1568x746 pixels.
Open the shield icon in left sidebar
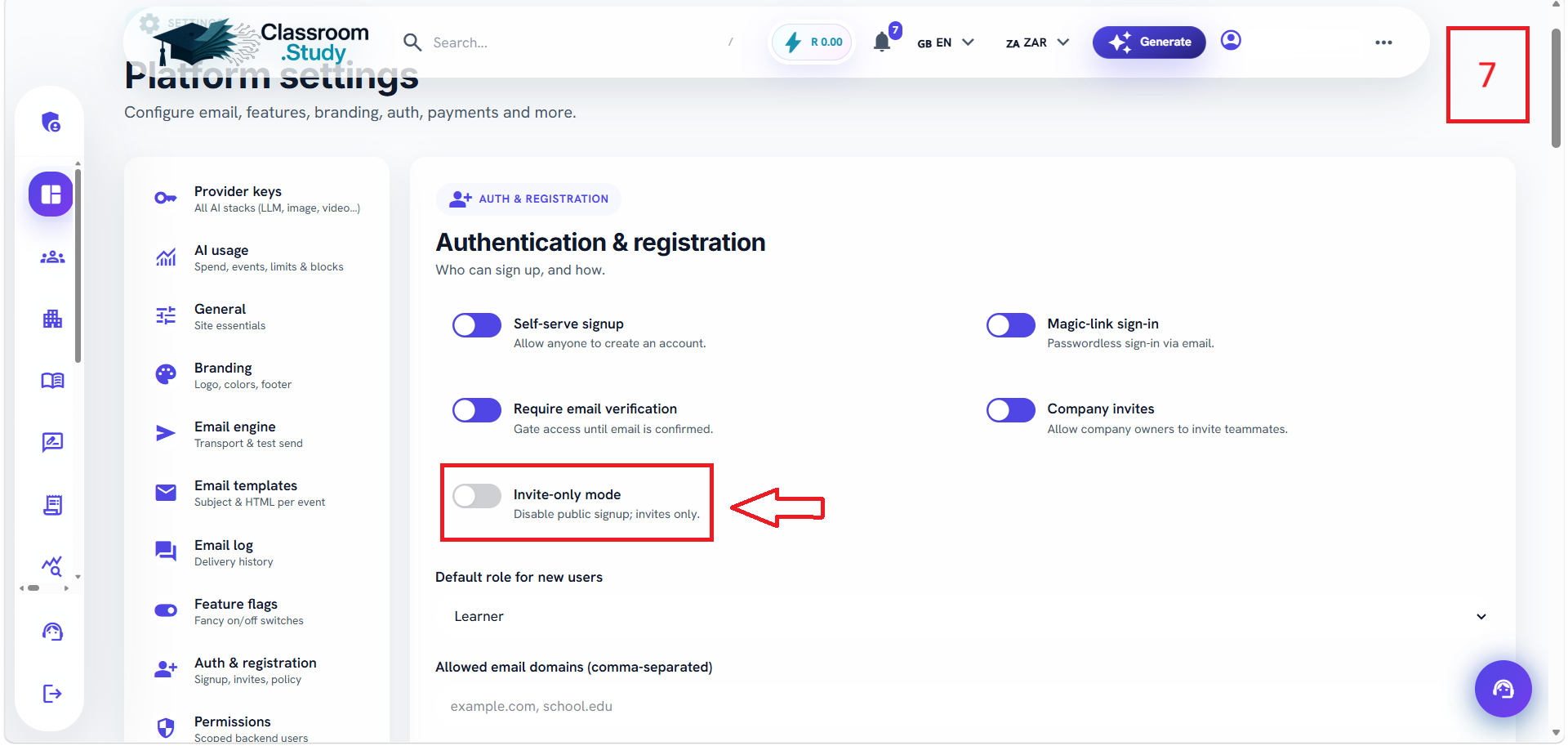(x=51, y=123)
